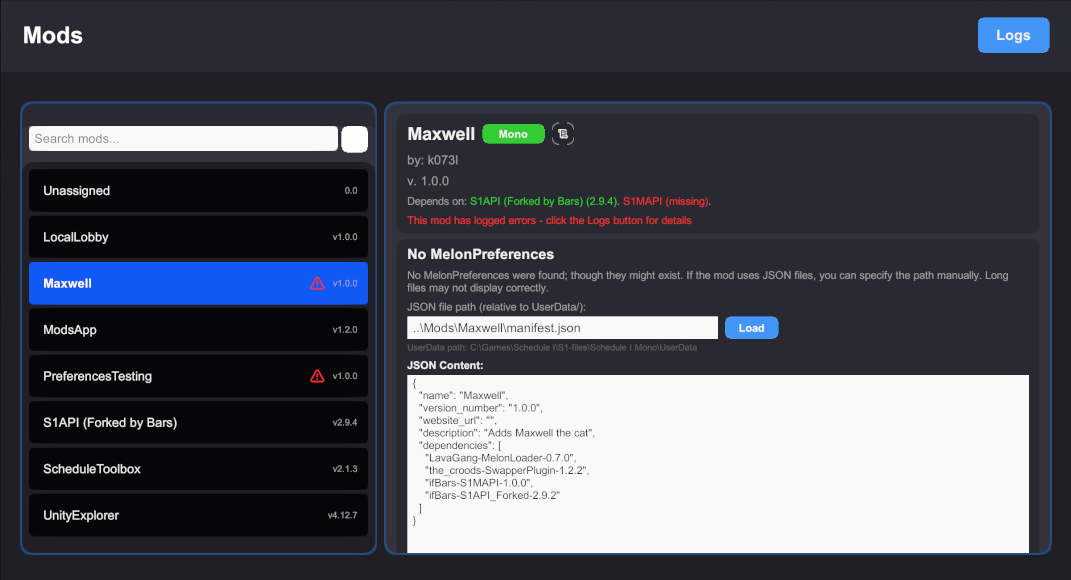The image size is (1071, 580).
Task: Click the white button beside the search bar
Action: [x=354, y=138]
